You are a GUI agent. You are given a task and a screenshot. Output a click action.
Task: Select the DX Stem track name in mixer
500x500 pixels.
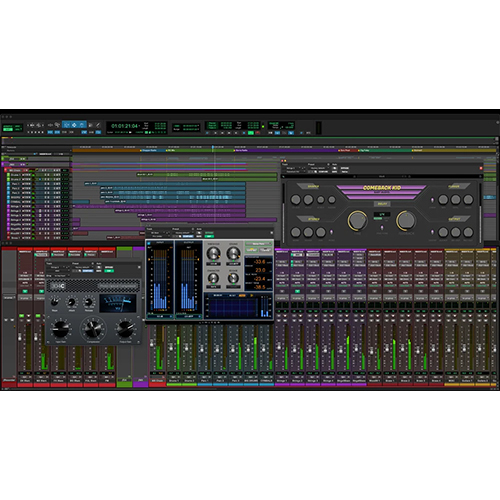point(25,380)
